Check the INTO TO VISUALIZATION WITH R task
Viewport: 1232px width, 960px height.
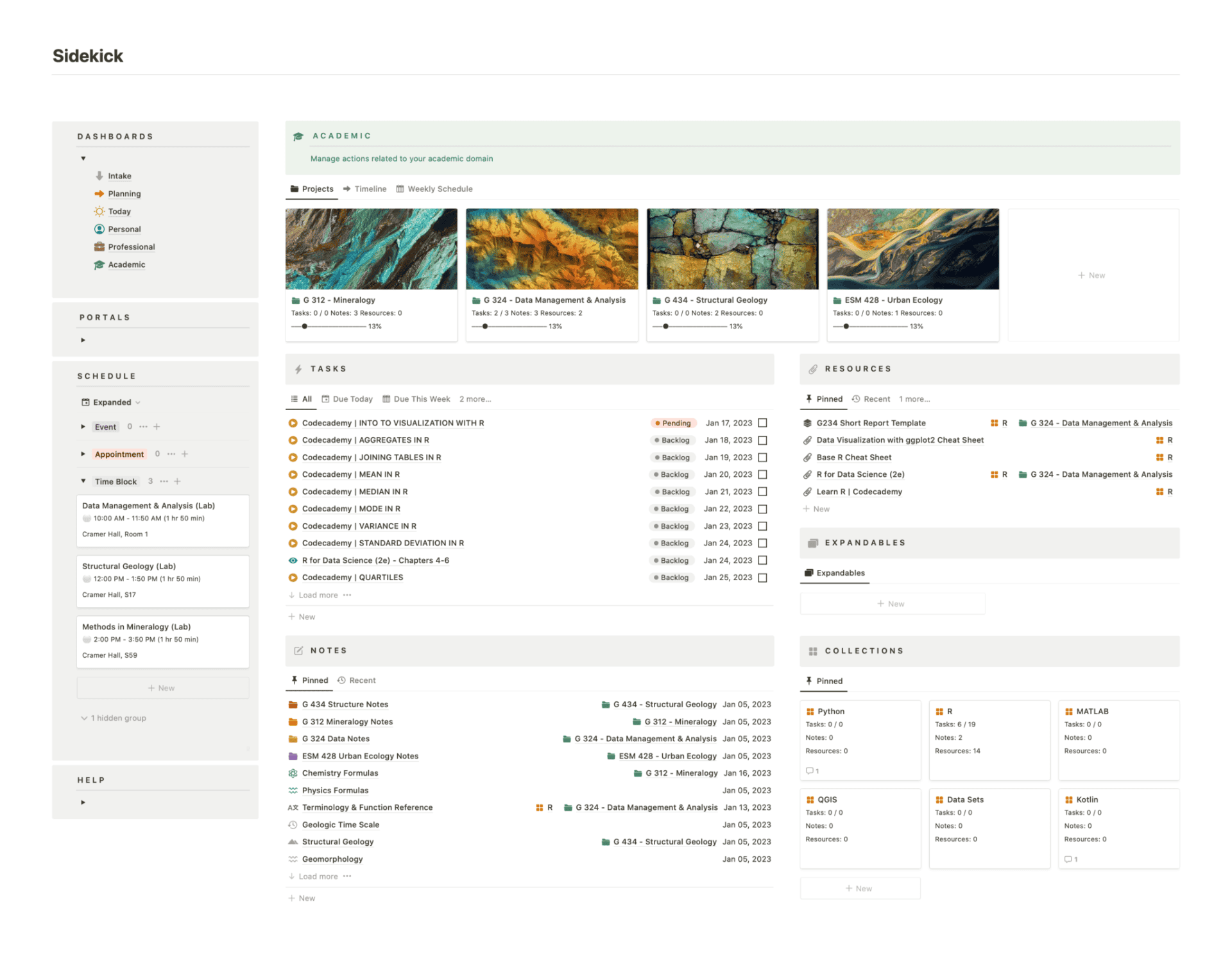click(x=762, y=423)
